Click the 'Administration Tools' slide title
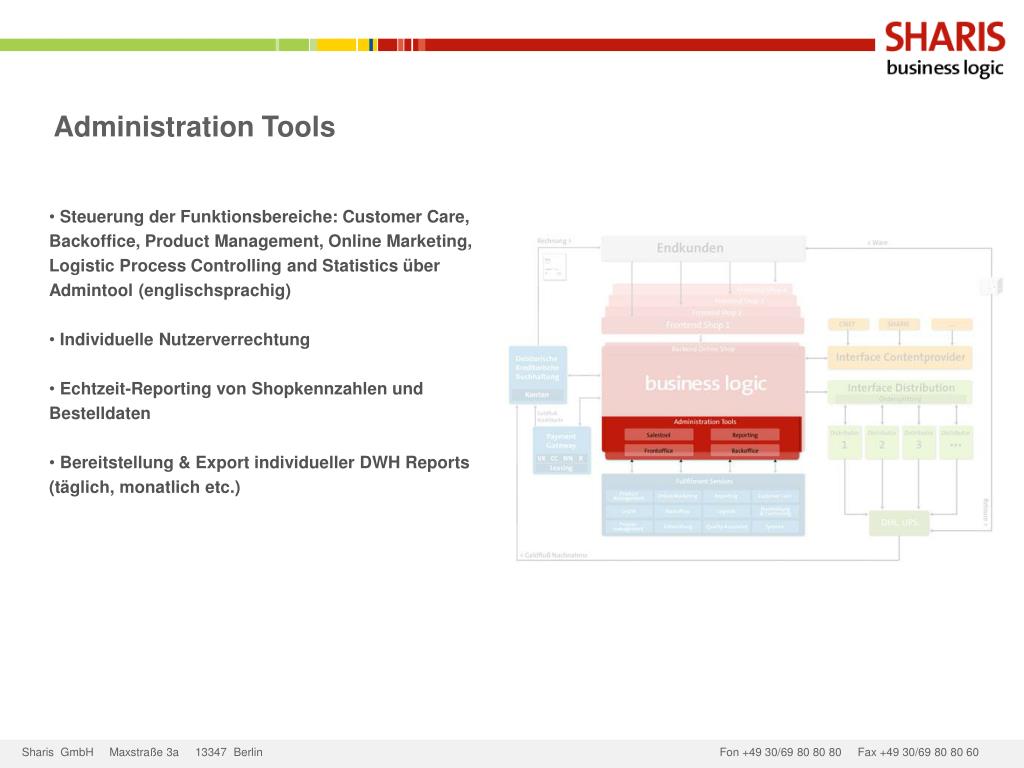The image size is (1024, 768). pyautogui.click(x=195, y=127)
